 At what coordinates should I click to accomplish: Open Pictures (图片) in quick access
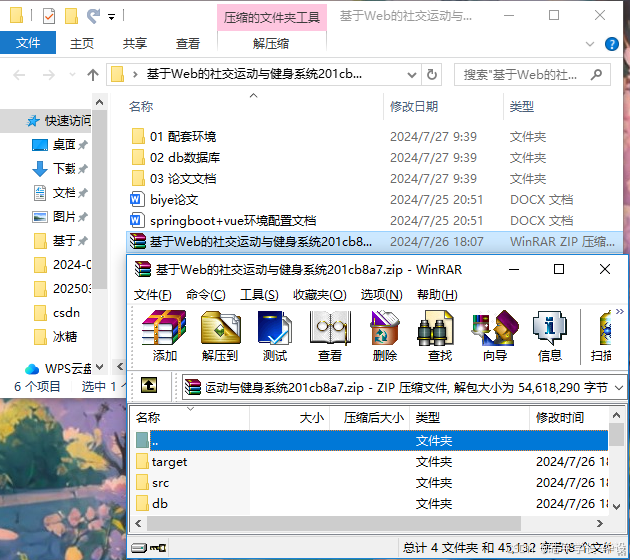click(59, 217)
